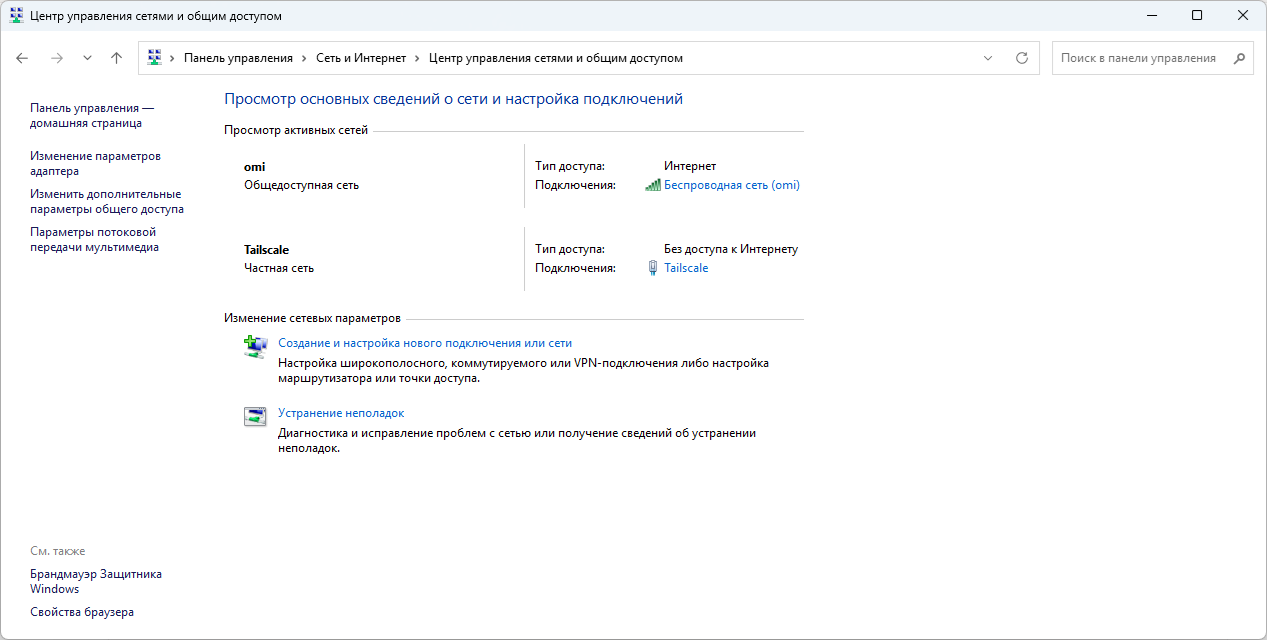Click the Tailscale network adapter icon
The width and height of the screenshot is (1267, 640).
(653, 268)
